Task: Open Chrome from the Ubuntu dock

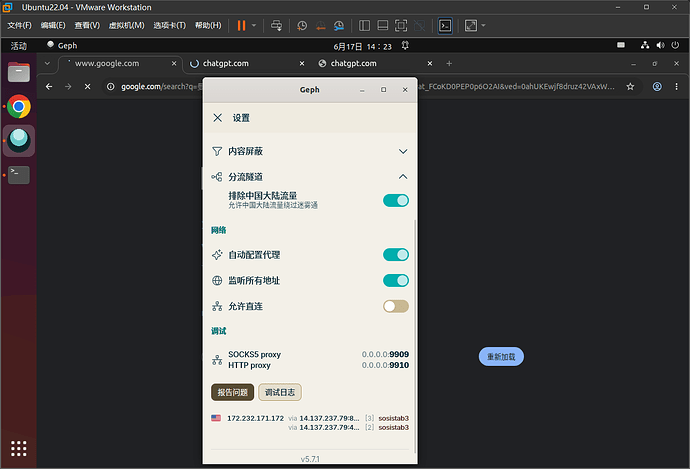Action: 19,106
